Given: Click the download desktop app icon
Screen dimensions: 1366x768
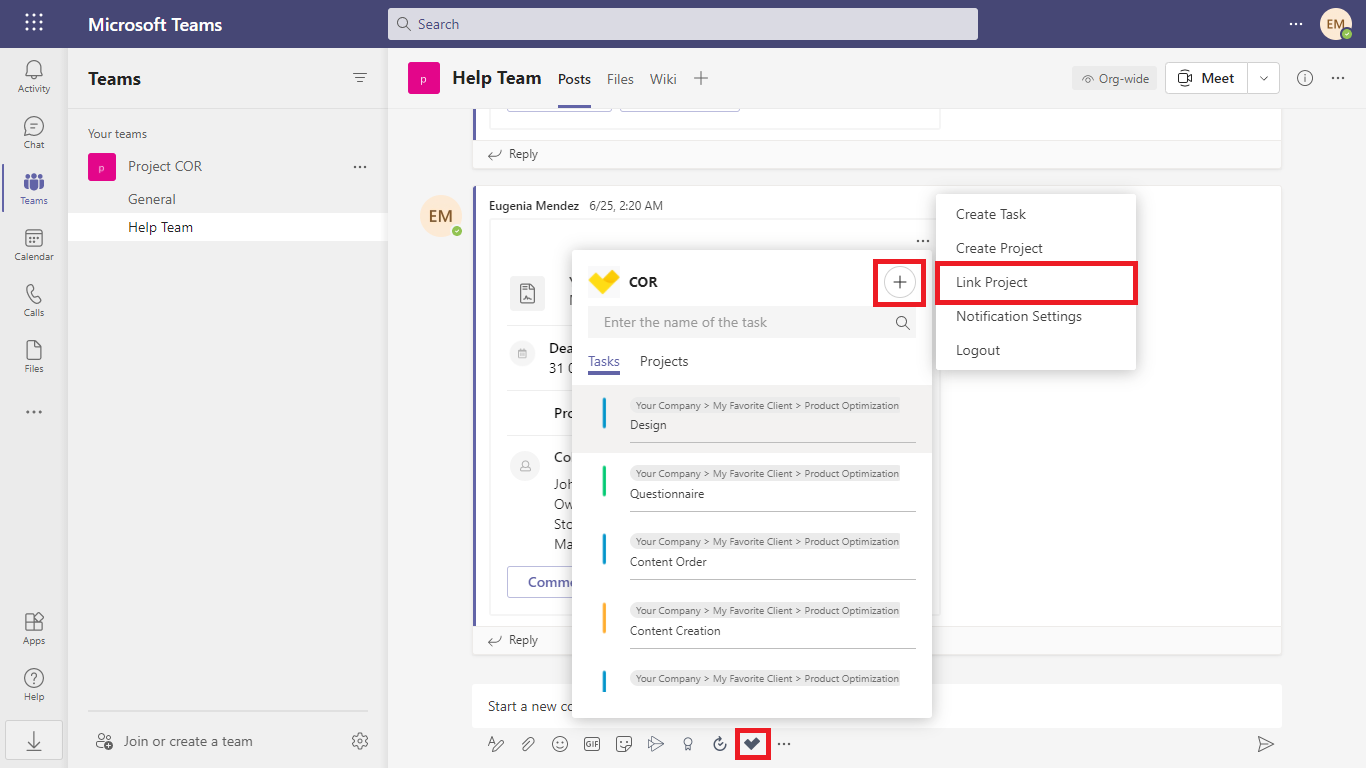Looking at the screenshot, I should [x=34, y=741].
